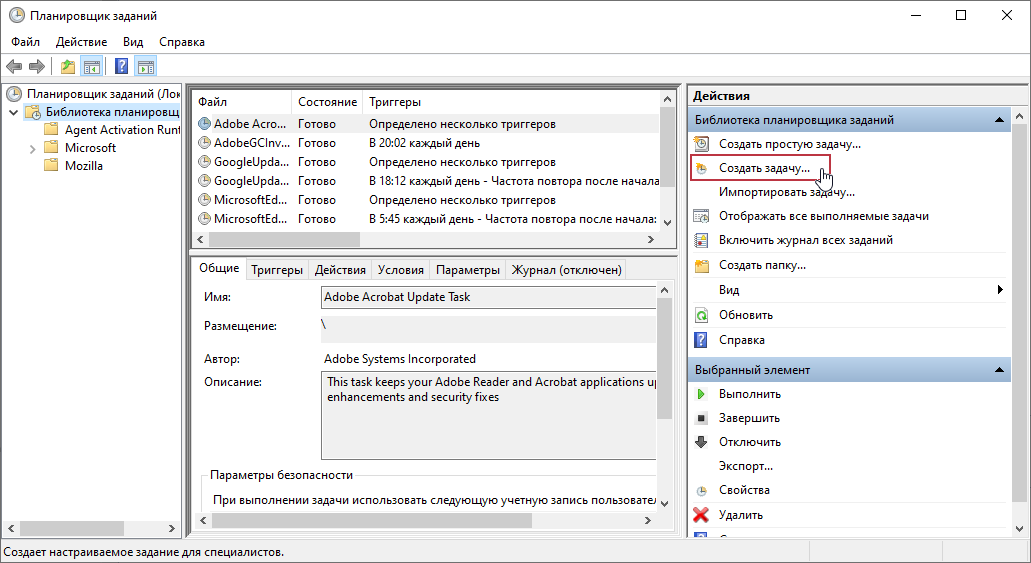Click the Завершить stop icon
Image resolution: width=1031 pixels, height=563 pixels.
pyautogui.click(x=701, y=418)
